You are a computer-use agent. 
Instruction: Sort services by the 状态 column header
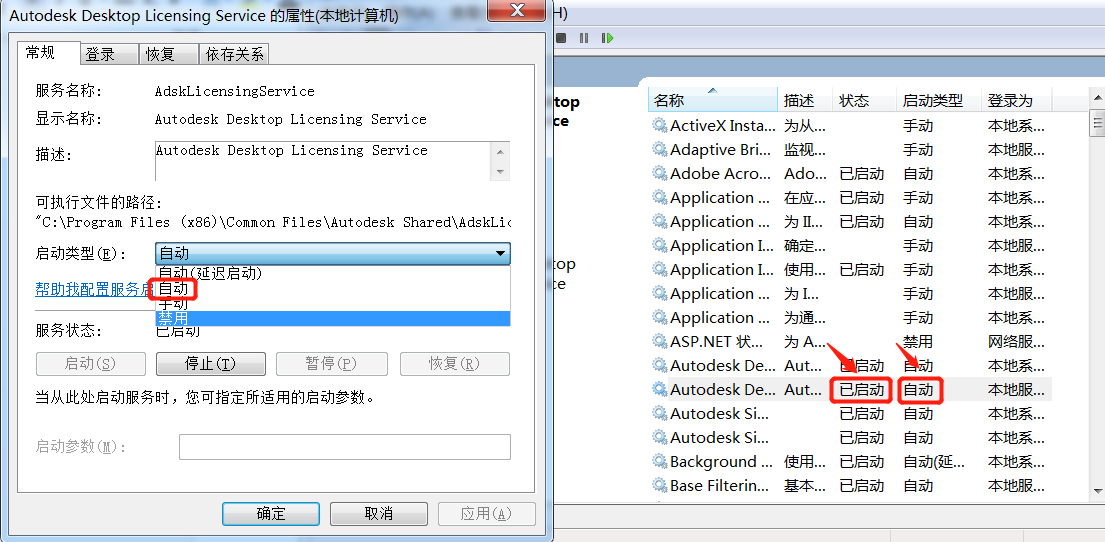coord(865,101)
